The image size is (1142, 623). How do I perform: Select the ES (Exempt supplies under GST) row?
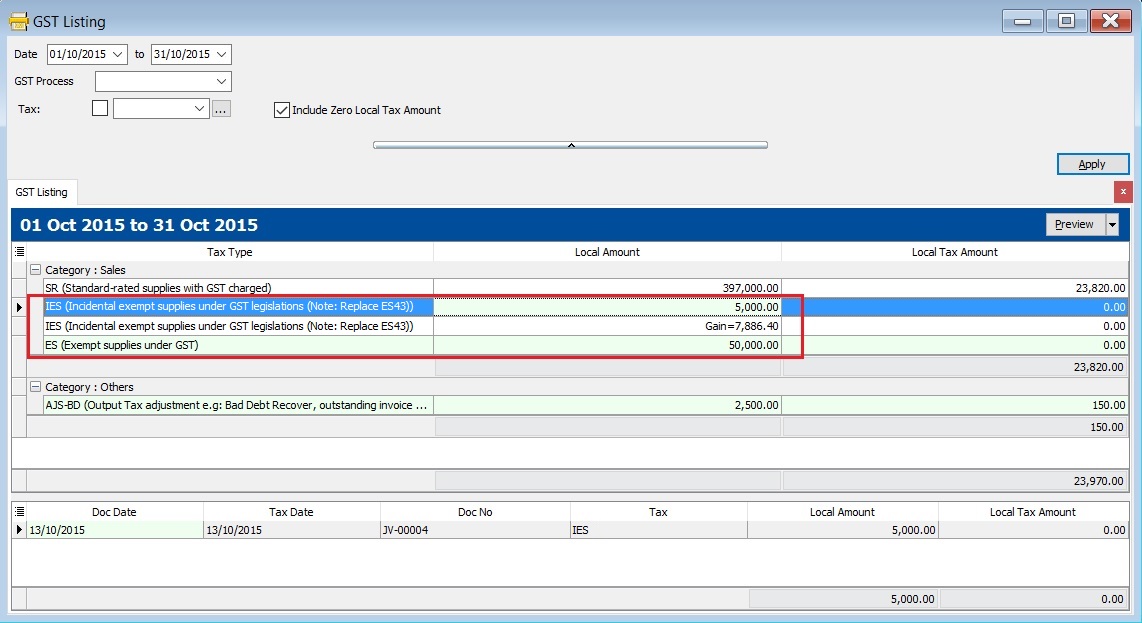tap(238, 345)
